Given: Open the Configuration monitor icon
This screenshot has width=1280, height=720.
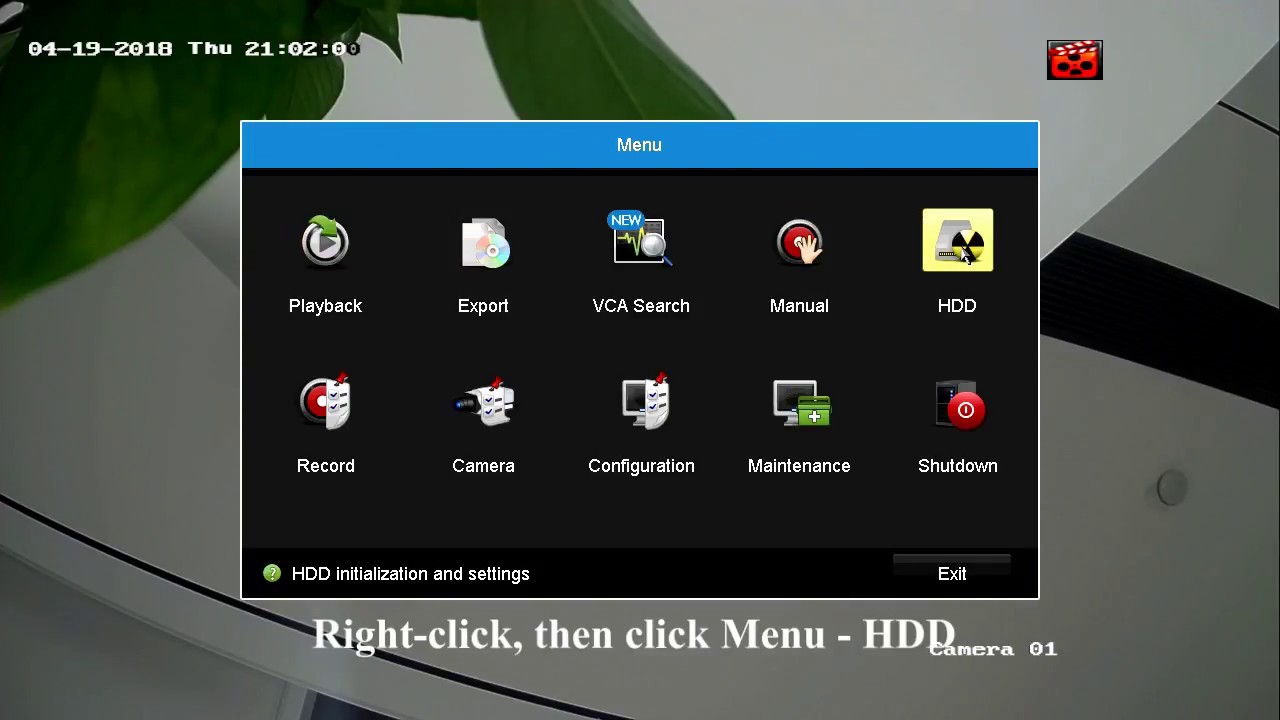Looking at the screenshot, I should [x=644, y=402].
